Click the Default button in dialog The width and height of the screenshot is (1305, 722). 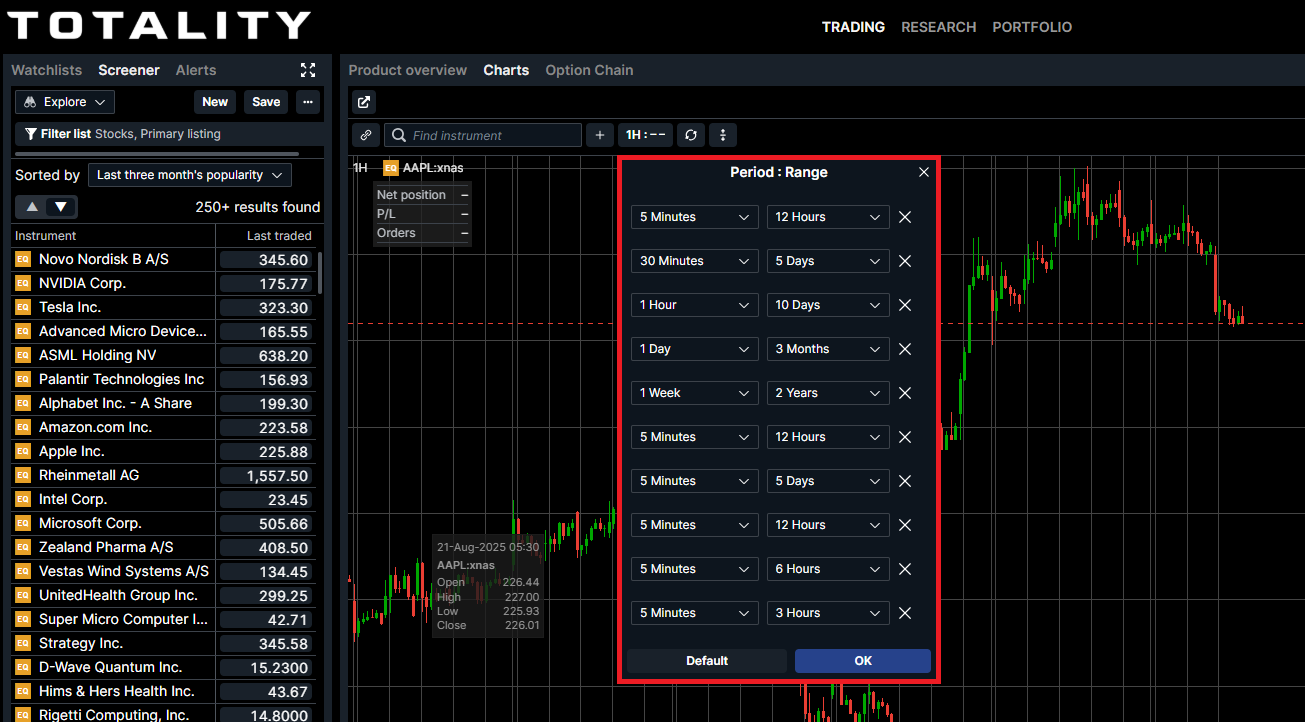coord(707,661)
